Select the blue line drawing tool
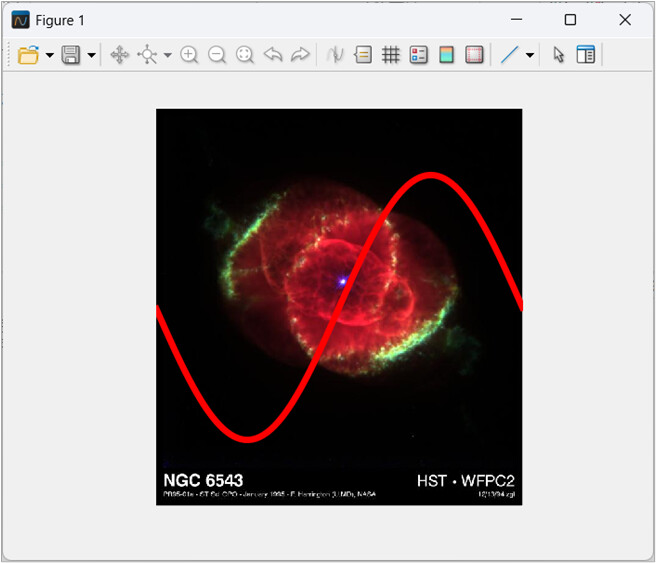Image resolution: width=656 pixels, height=563 pixels. pyautogui.click(x=510, y=55)
